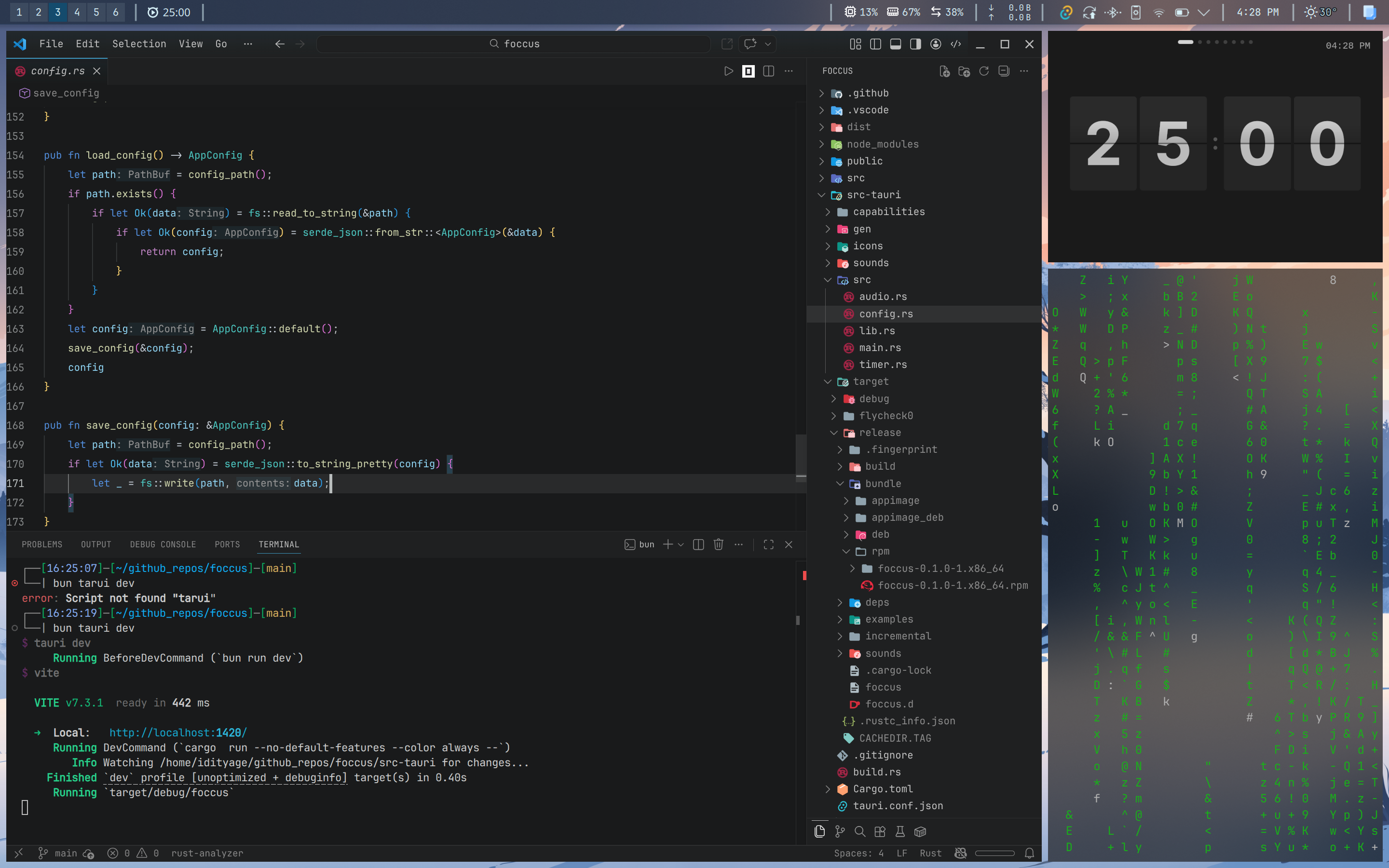The image size is (1389, 868).
Task: Open the Selection menu
Action: tap(139, 43)
